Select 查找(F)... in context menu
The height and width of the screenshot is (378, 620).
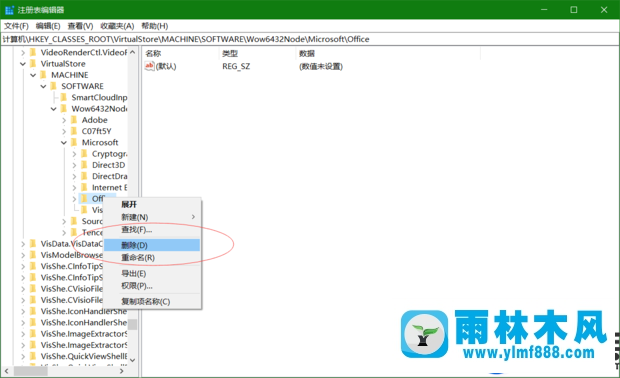click(153, 230)
